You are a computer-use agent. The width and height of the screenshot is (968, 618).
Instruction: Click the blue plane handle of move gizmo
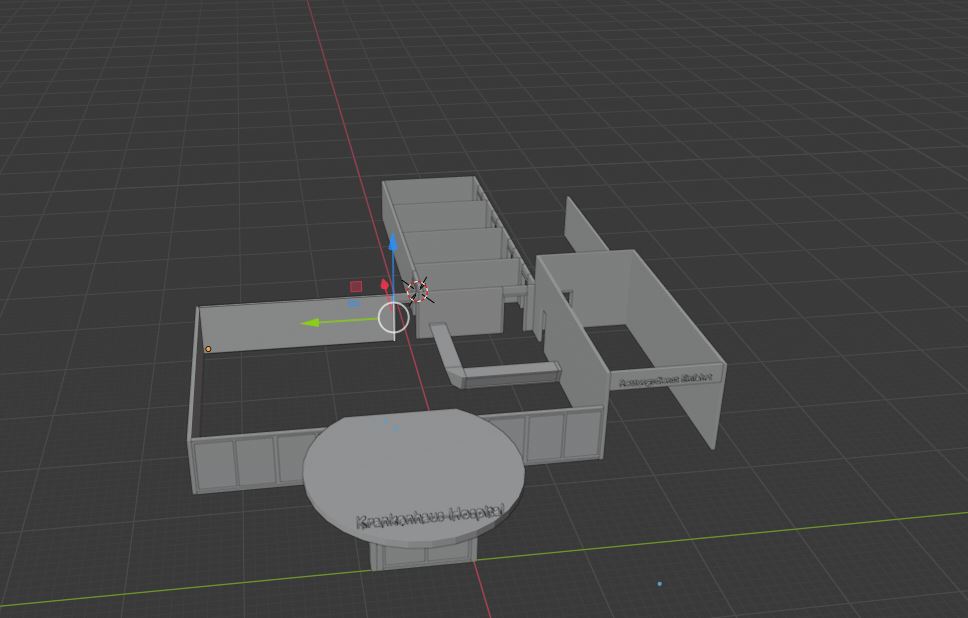click(353, 303)
